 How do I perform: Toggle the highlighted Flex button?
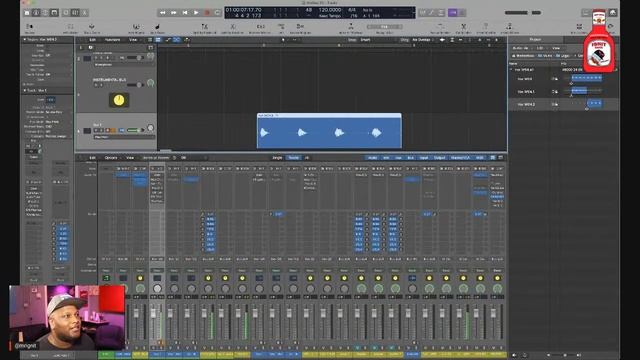[176, 40]
